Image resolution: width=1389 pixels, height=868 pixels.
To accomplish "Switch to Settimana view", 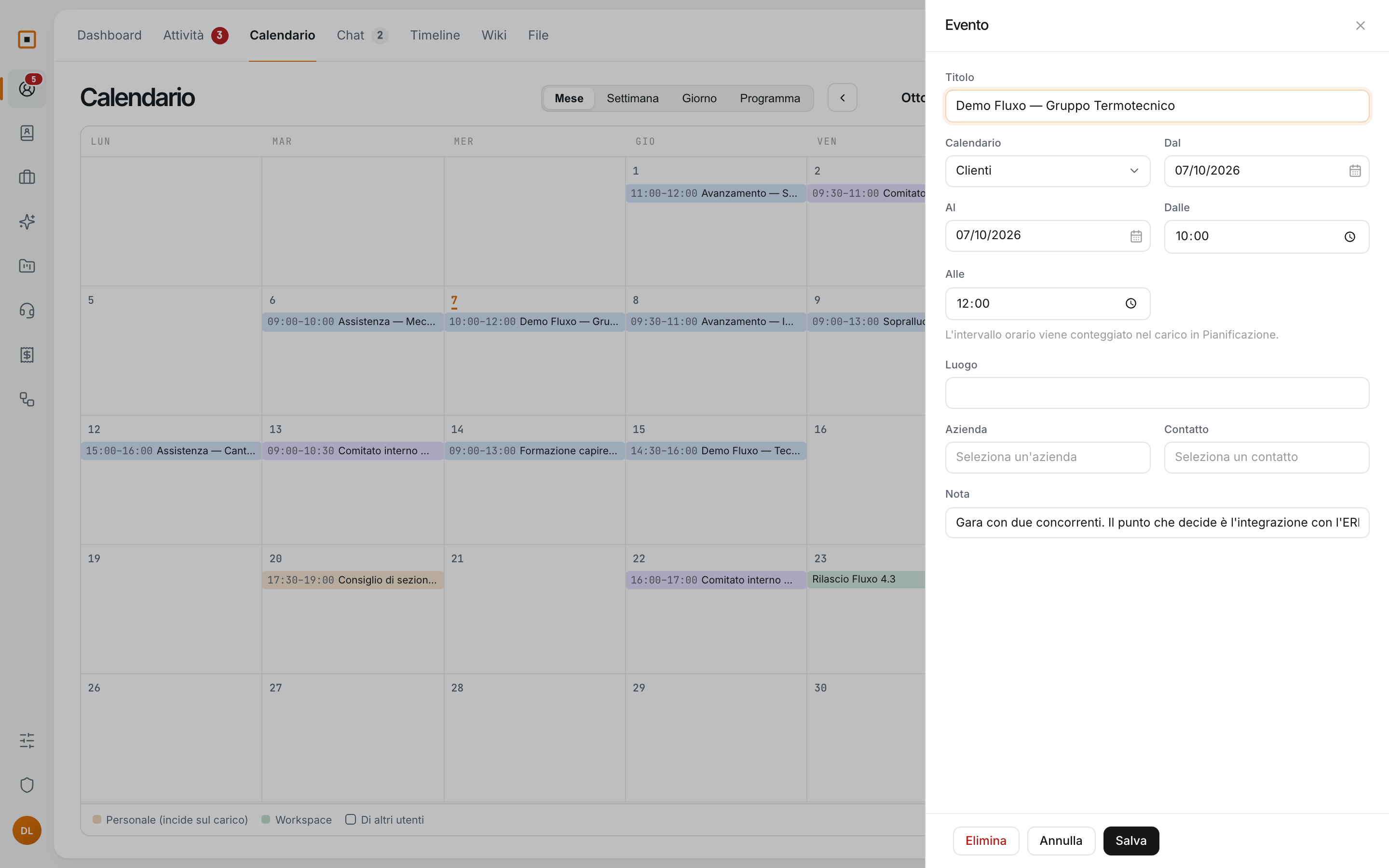I will [632, 98].
